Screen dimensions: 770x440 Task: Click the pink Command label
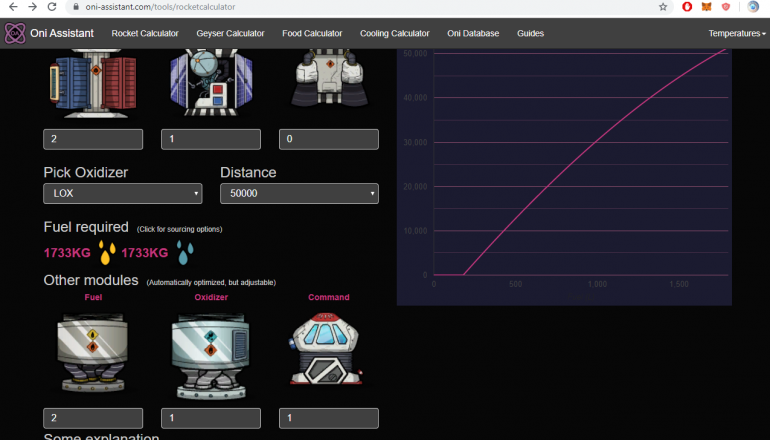click(329, 297)
